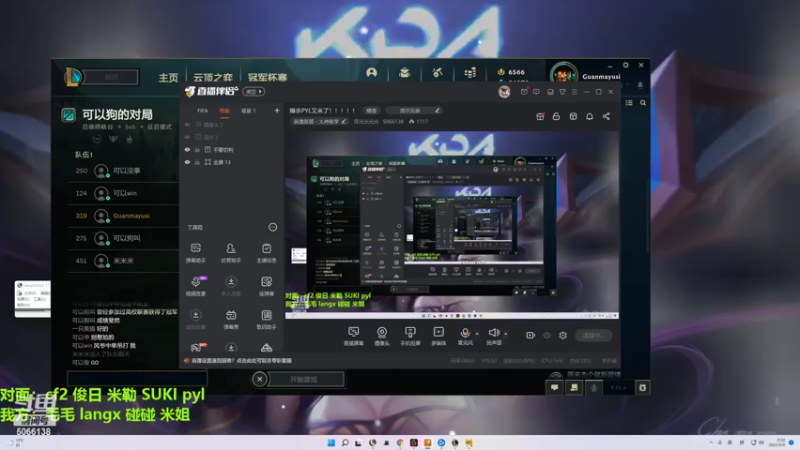Select player 可以win in team list
Screen dimensions: 800x450
tap(123, 193)
